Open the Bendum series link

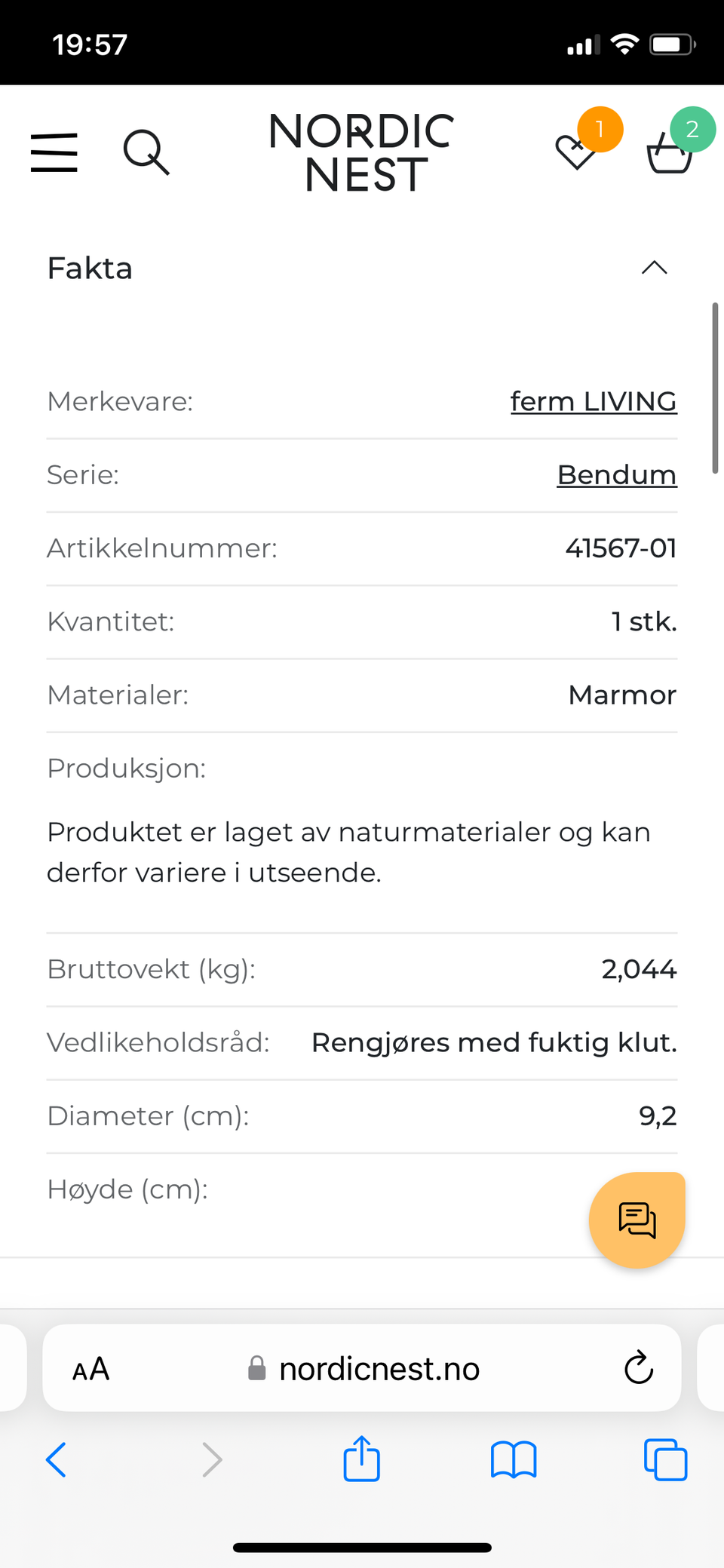pos(616,475)
